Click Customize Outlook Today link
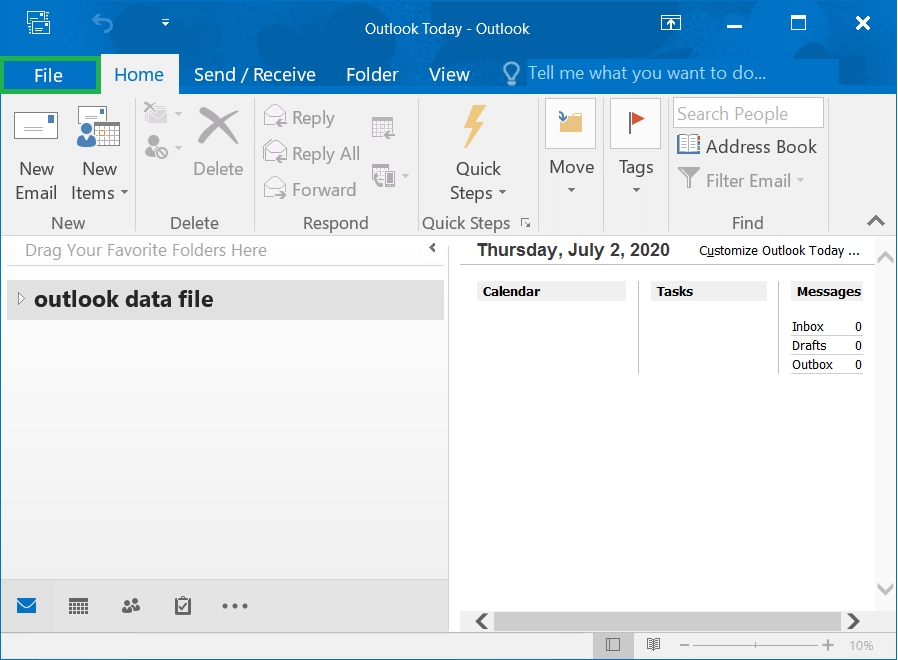 pyautogui.click(x=779, y=251)
